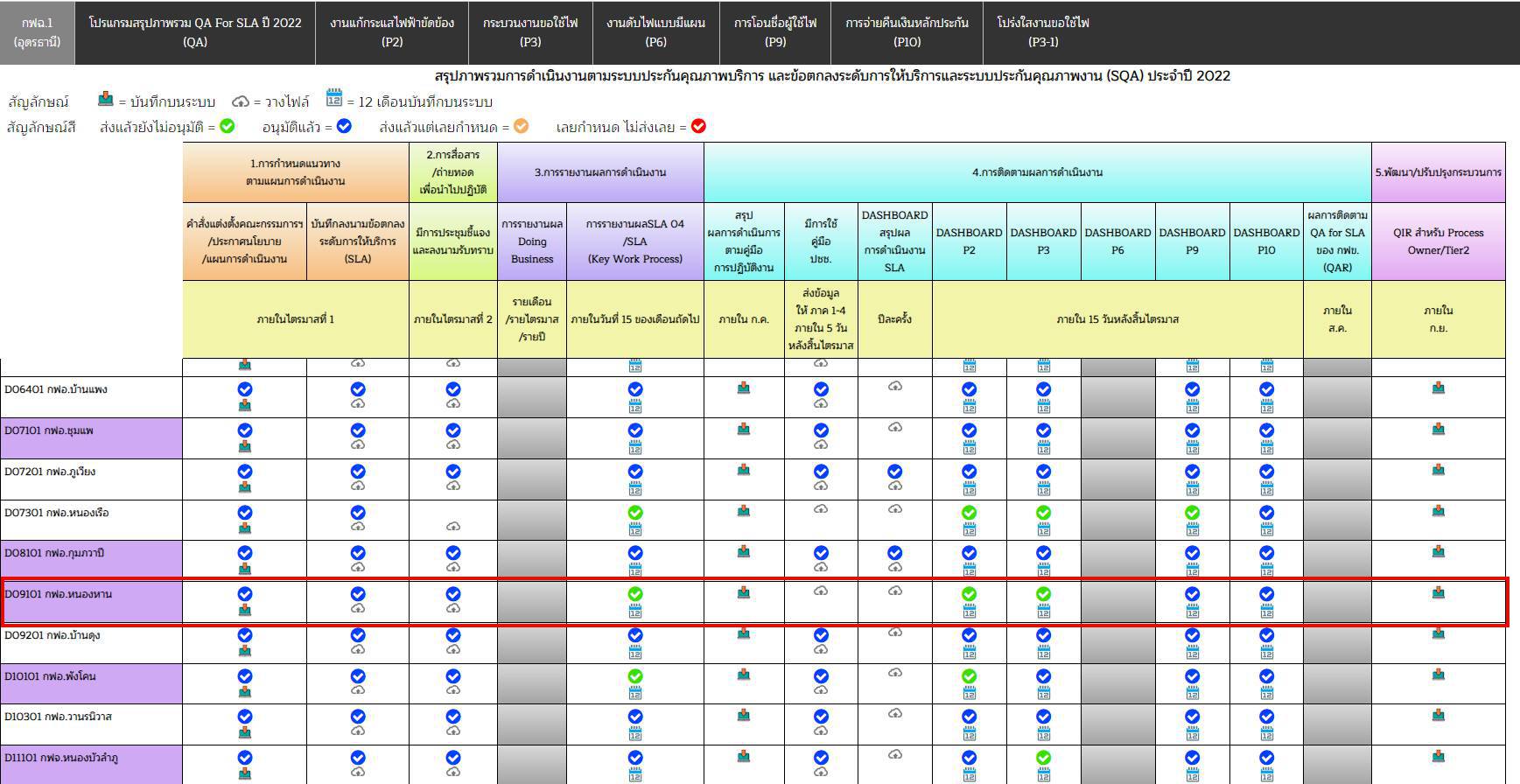Go to the กระบวนงานขอใช้ไฟ (P3) tab
The image size is (1520, 784).
click(x=530, y=32)
